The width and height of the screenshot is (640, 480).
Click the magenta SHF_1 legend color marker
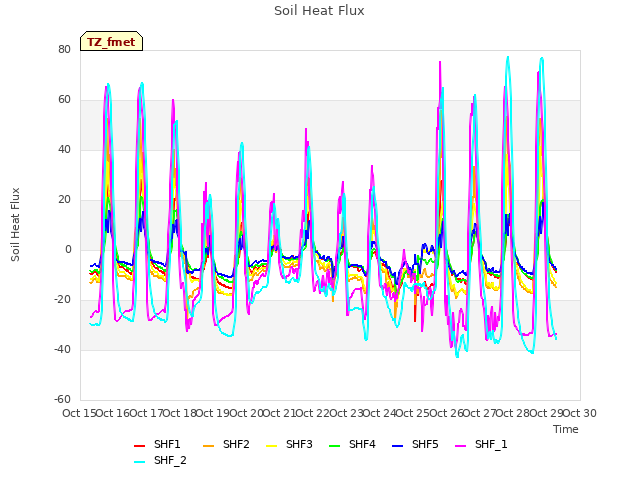(460, 446)
